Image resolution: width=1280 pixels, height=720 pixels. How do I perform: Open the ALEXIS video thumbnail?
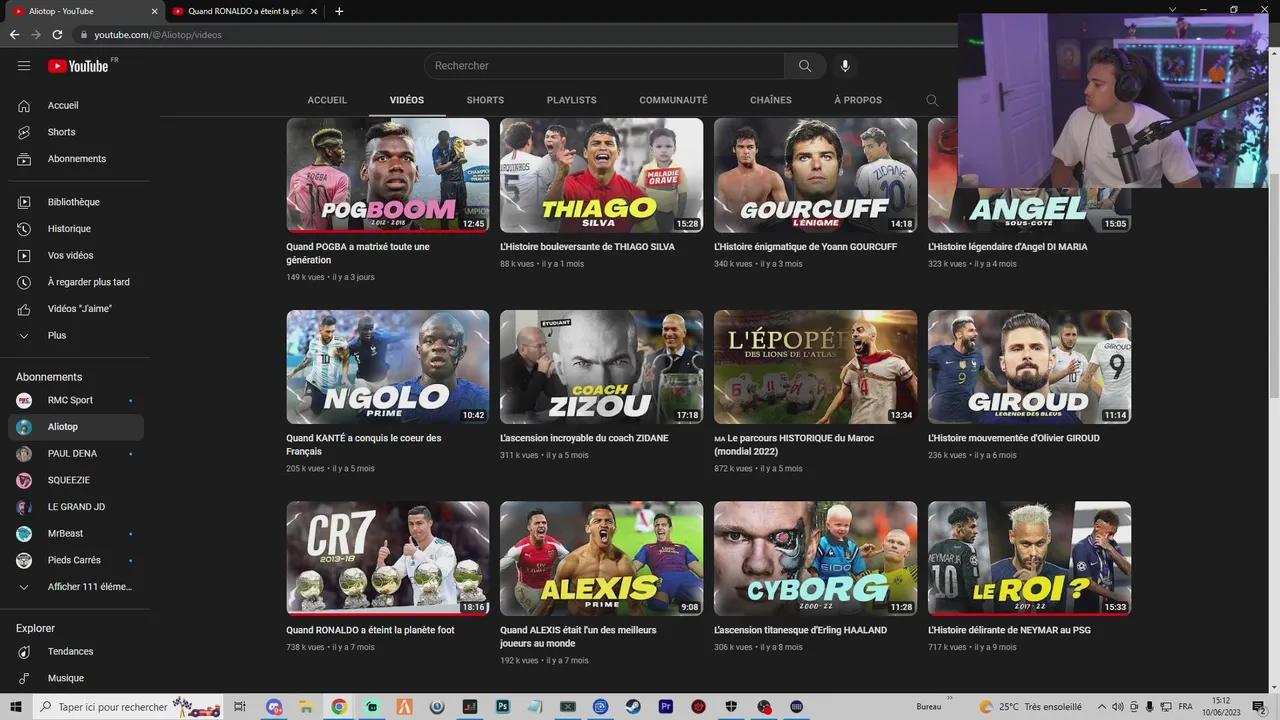tap(602, 558)
